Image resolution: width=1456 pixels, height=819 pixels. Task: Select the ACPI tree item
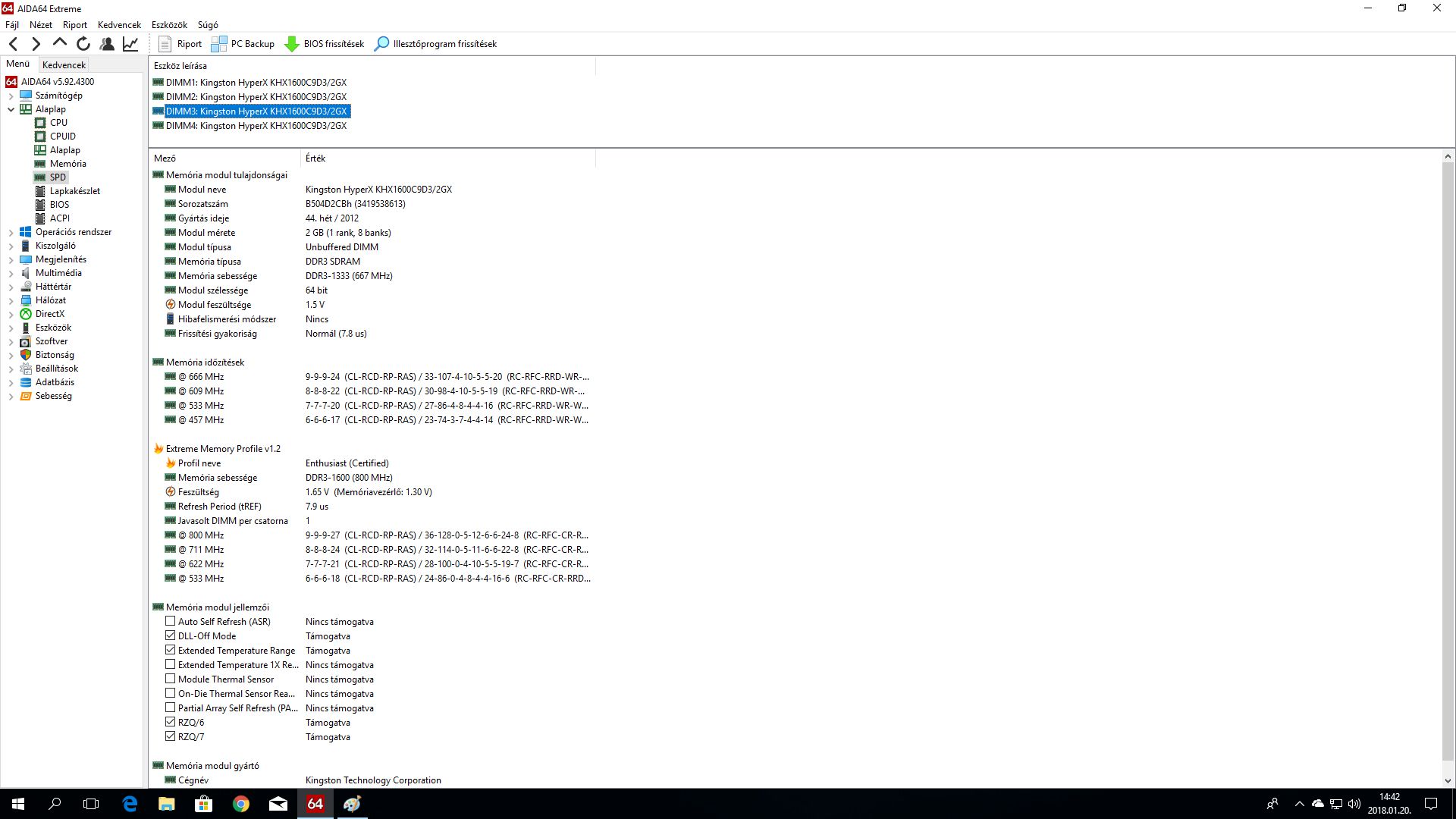60,218
